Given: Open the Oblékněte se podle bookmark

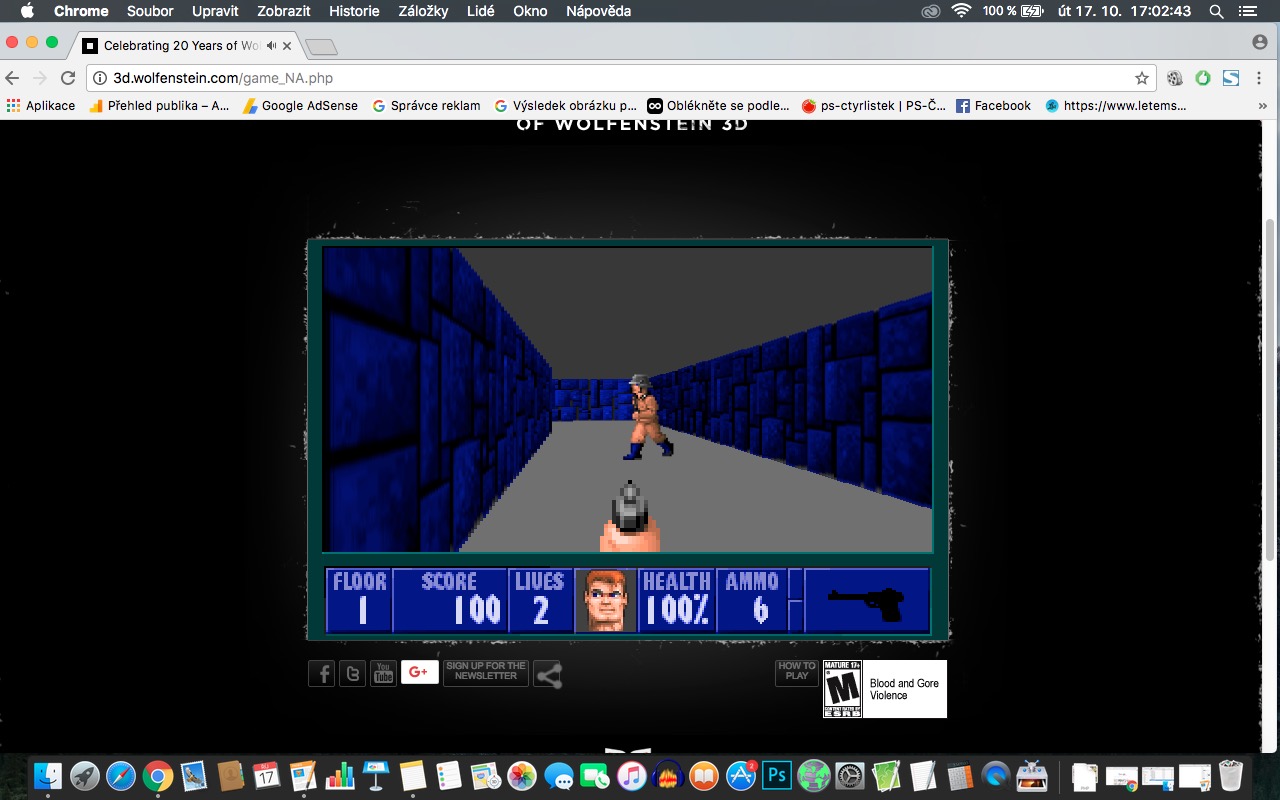Looking at the screenshot, I should pos(718,105).
